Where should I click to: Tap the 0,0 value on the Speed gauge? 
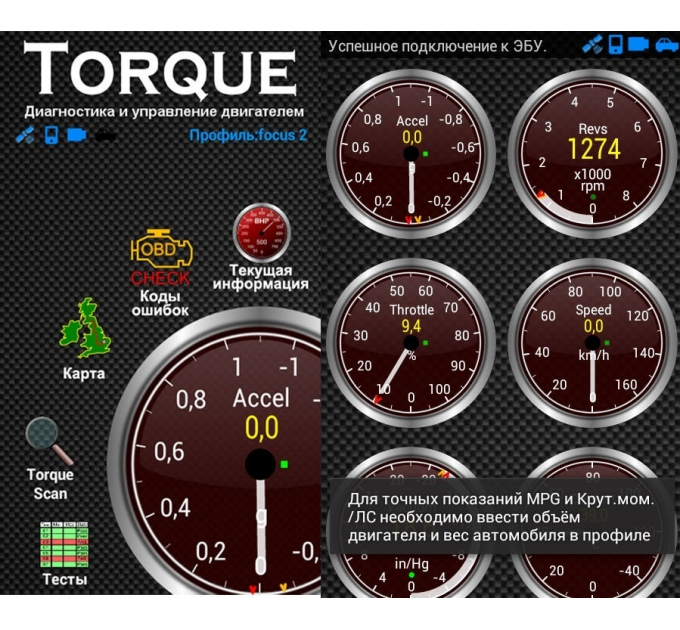[x=593, y=326]
